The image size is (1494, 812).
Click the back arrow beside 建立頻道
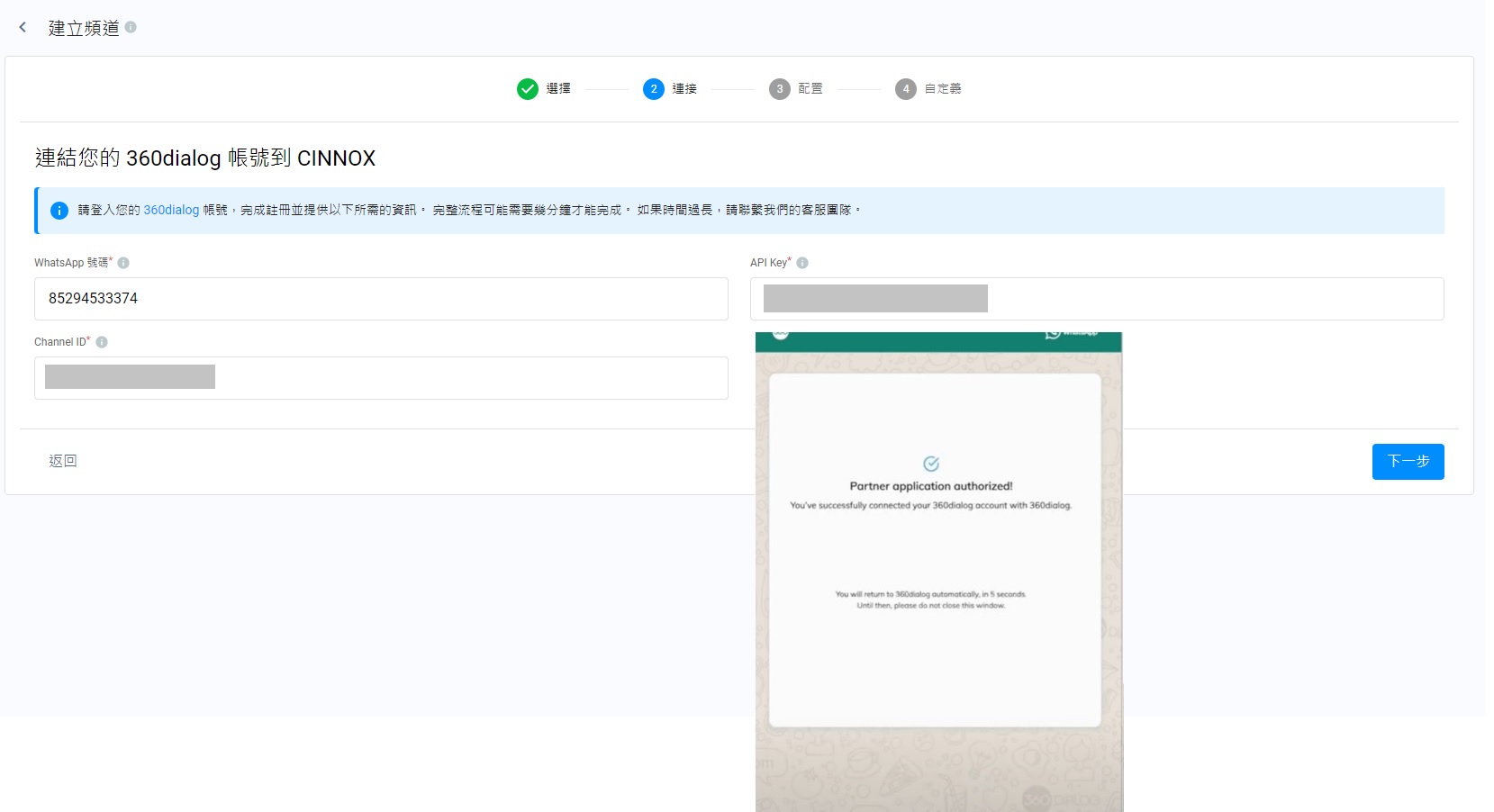pyautogui.click(x=23, y=28)
